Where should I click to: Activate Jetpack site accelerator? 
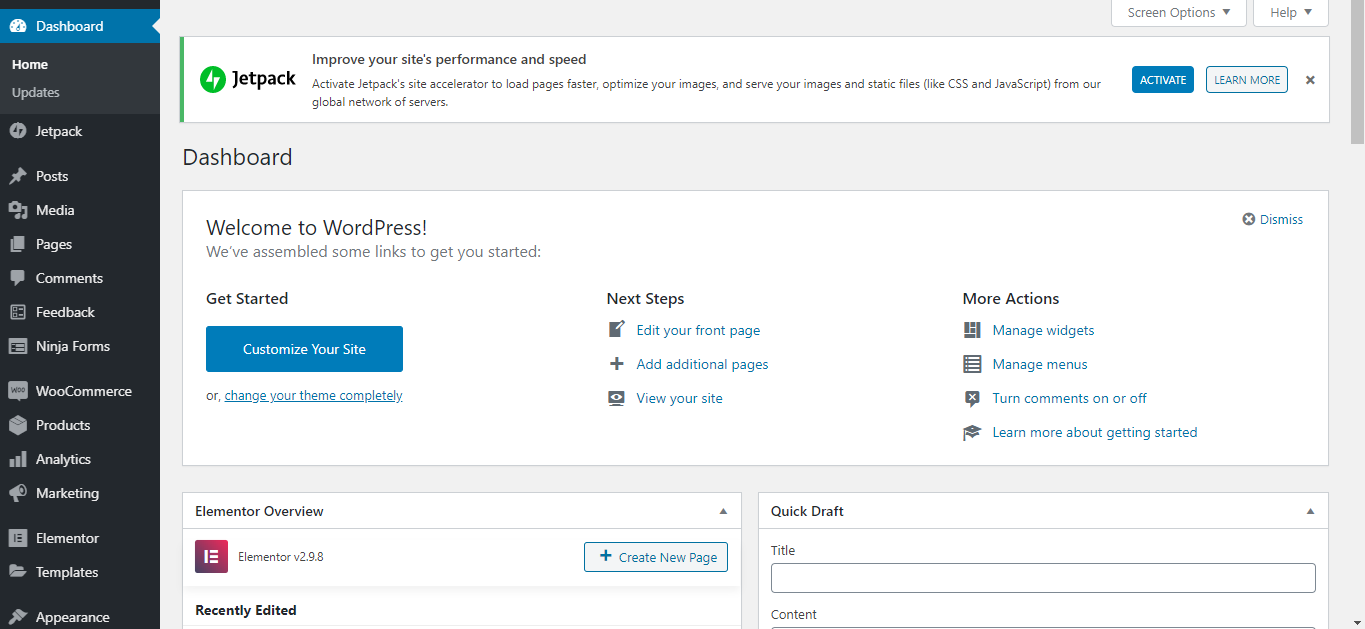(1163, 80)
